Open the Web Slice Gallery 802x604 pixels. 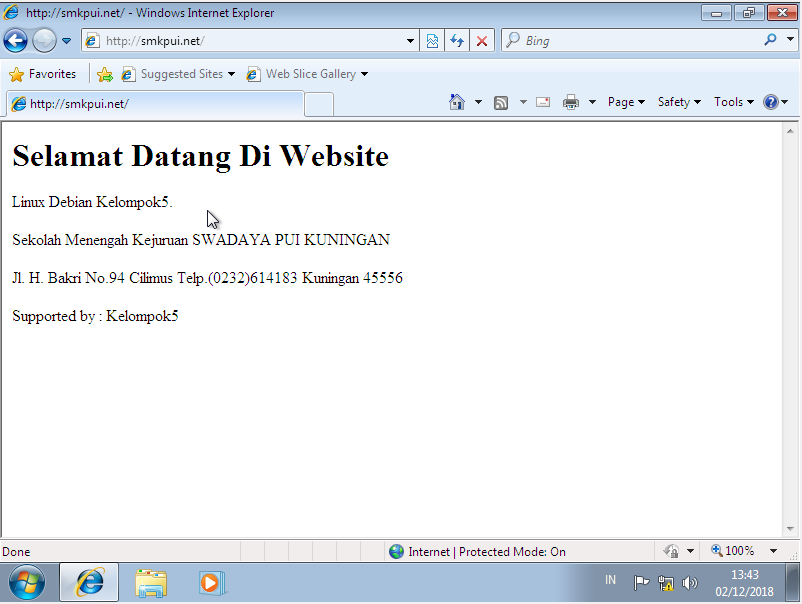click(x=308, y=73)
